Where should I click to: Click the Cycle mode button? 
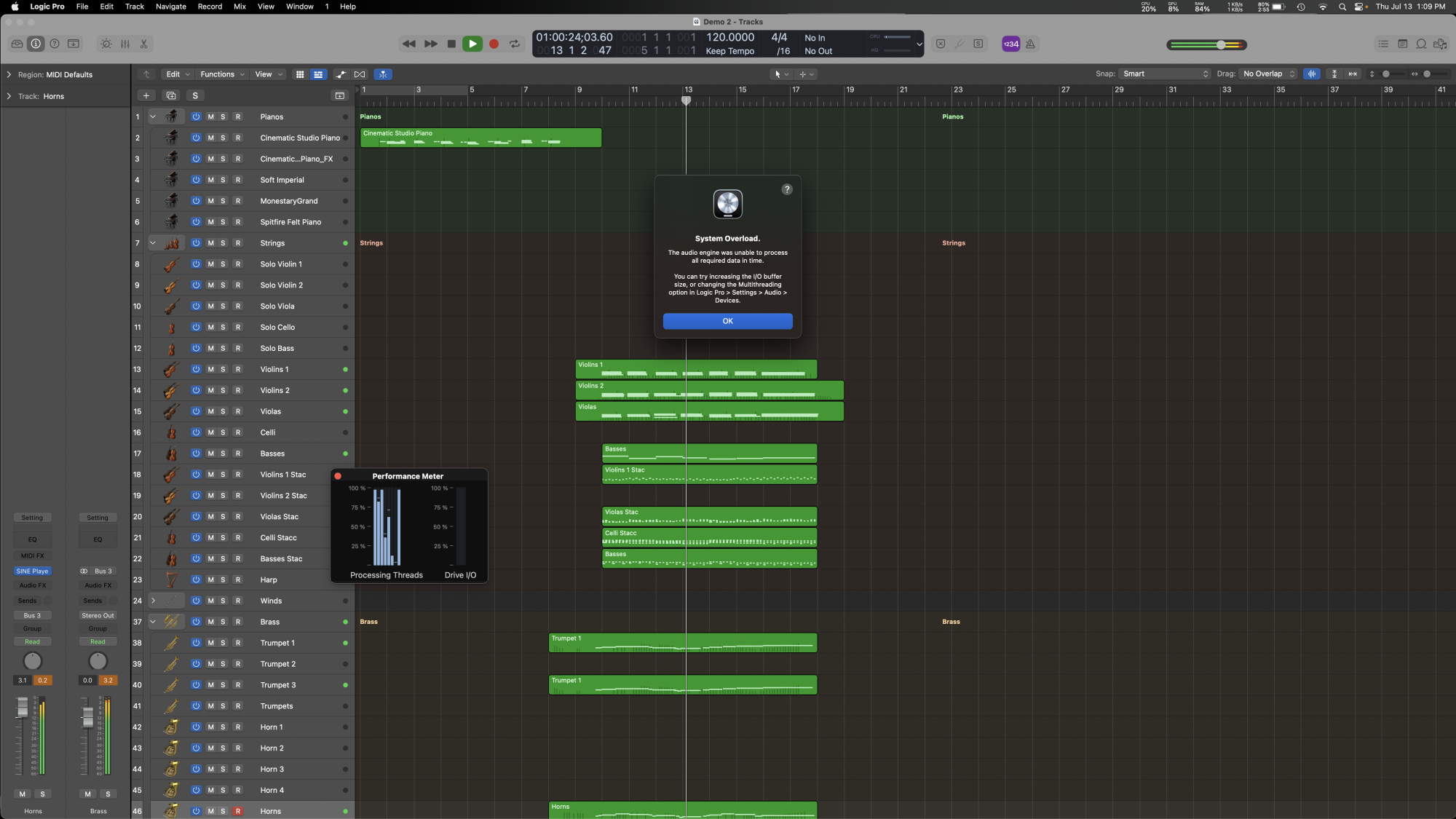pos(515,44)
